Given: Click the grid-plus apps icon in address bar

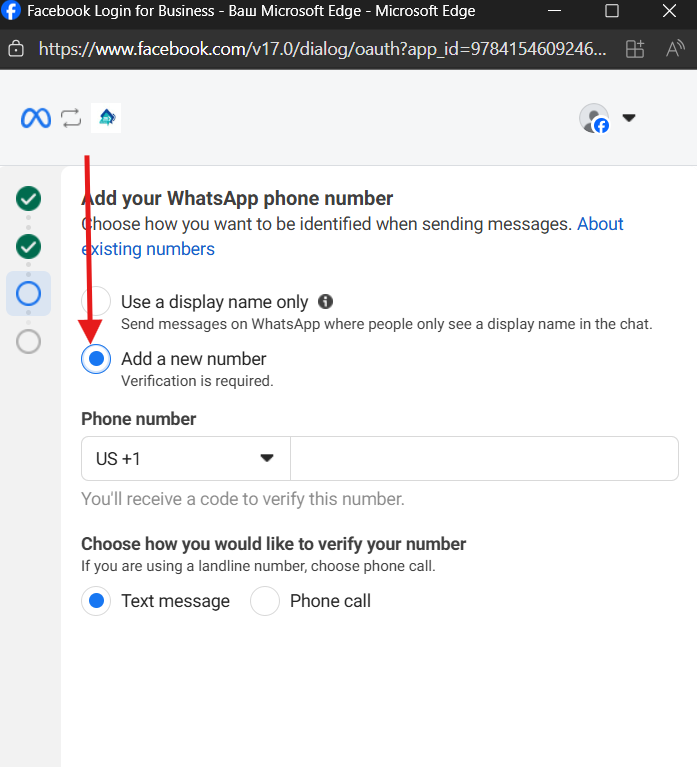Looking at the screenshot, I should pyautogui.click(x=634, y=48).
